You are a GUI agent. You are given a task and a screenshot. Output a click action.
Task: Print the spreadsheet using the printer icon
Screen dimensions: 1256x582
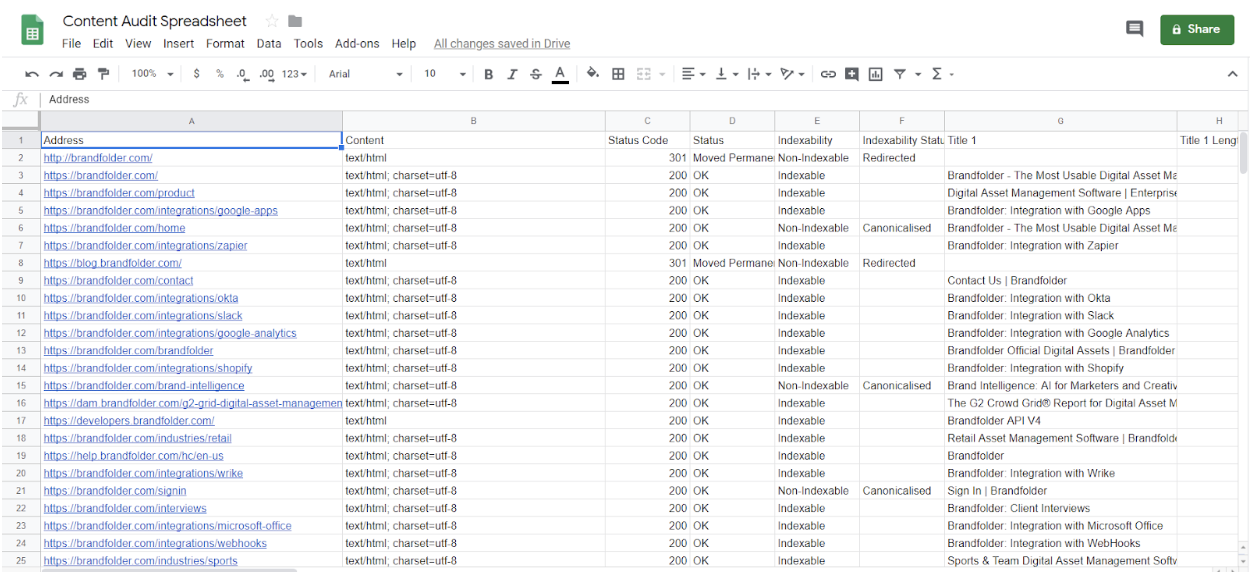click(x=80, y=74)
